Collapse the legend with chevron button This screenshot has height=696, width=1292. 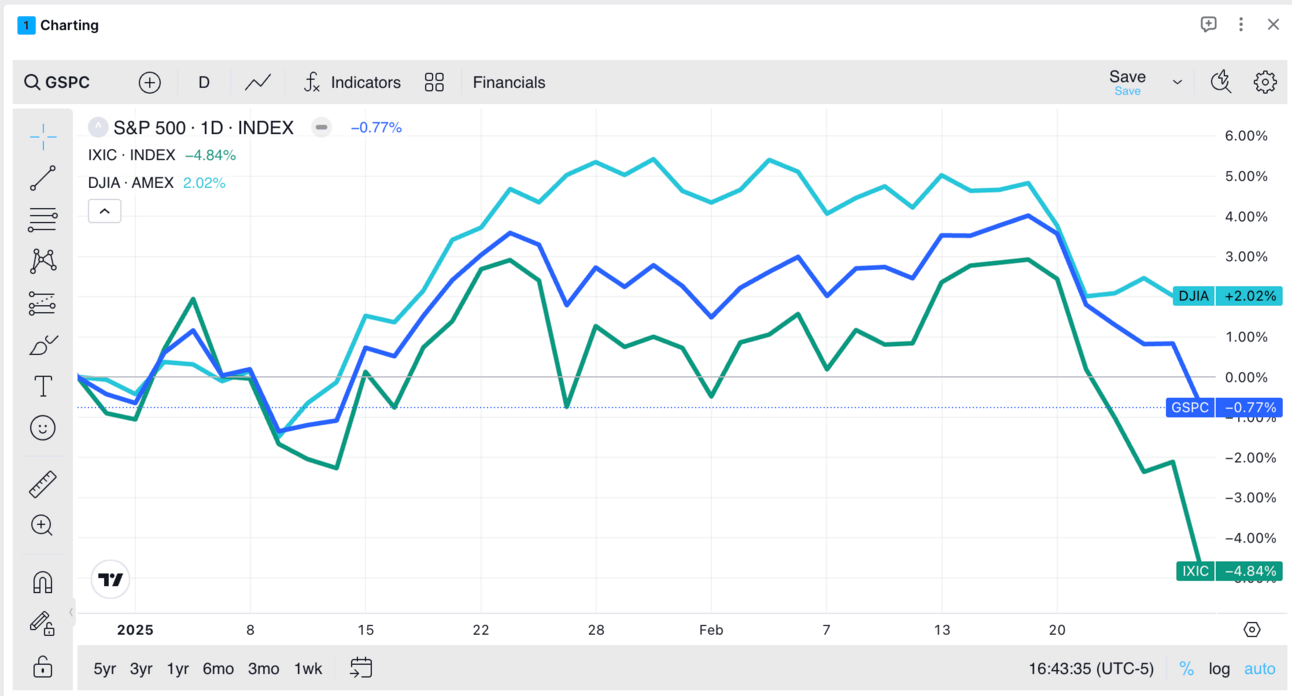point(105,211)
